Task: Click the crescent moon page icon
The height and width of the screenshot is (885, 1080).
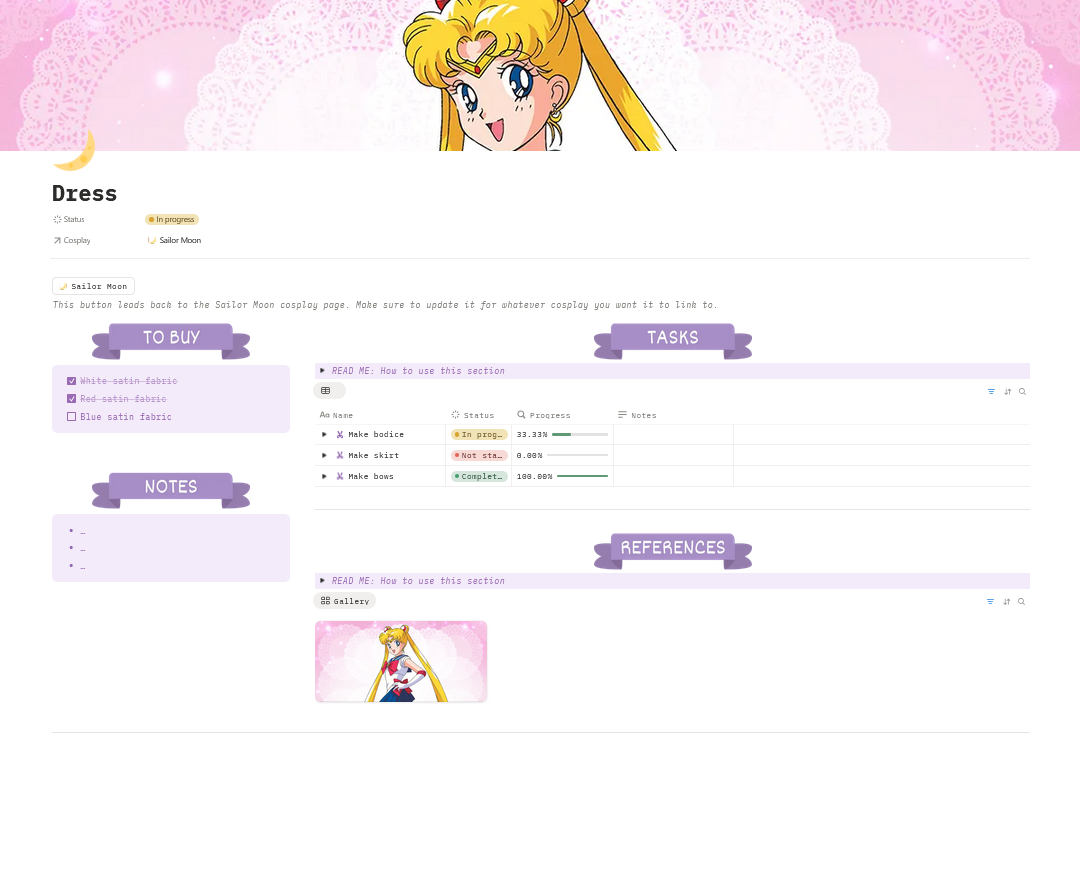Action: 74,150
